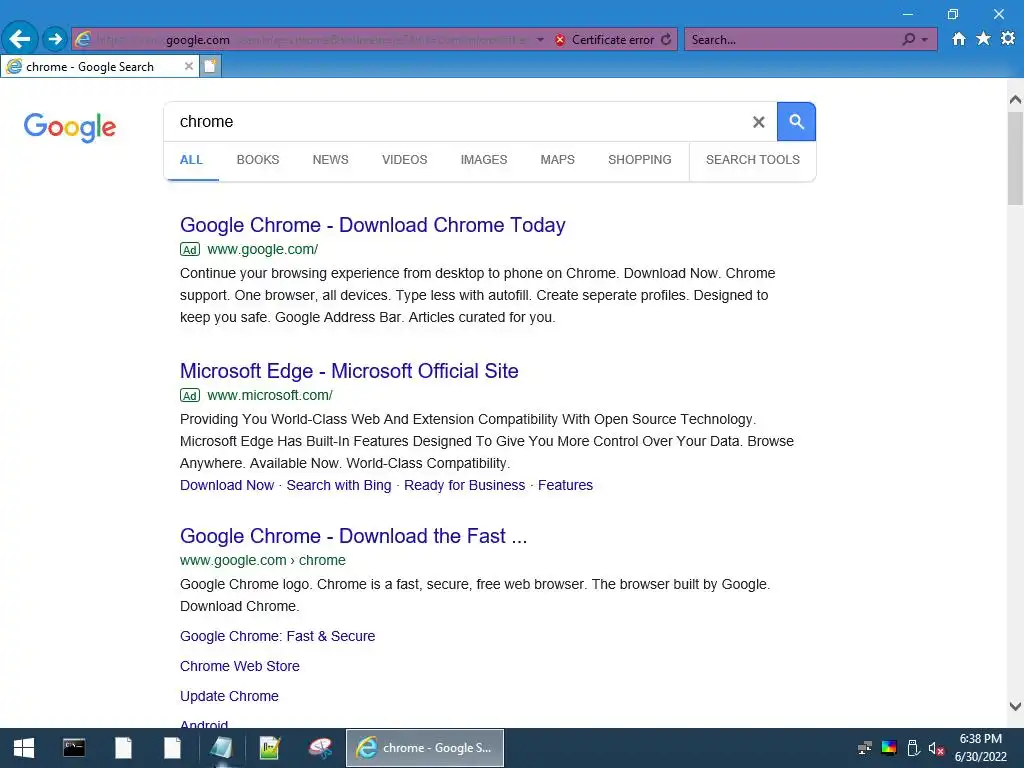Switch to the SHOPPING tab

pyautogui.click(x=639, y=160)
